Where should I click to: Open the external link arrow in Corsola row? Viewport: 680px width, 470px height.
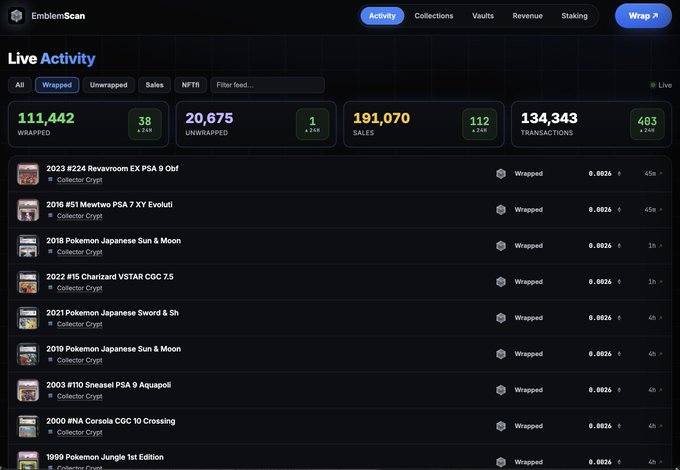click(x=661, y=425)
